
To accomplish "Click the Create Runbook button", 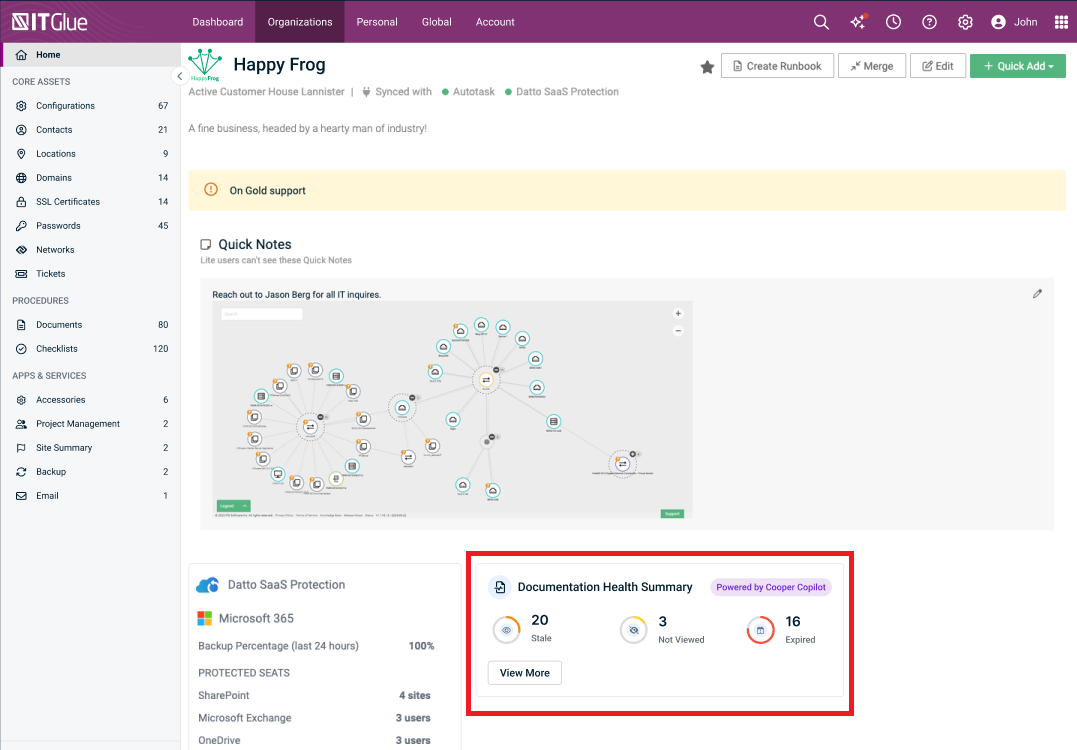I will (x=777, y=66).
